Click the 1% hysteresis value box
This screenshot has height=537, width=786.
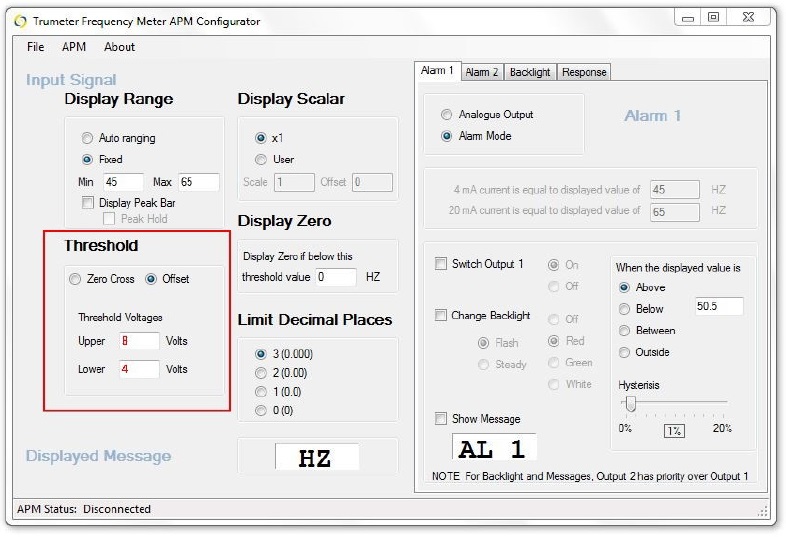point(674,431)
